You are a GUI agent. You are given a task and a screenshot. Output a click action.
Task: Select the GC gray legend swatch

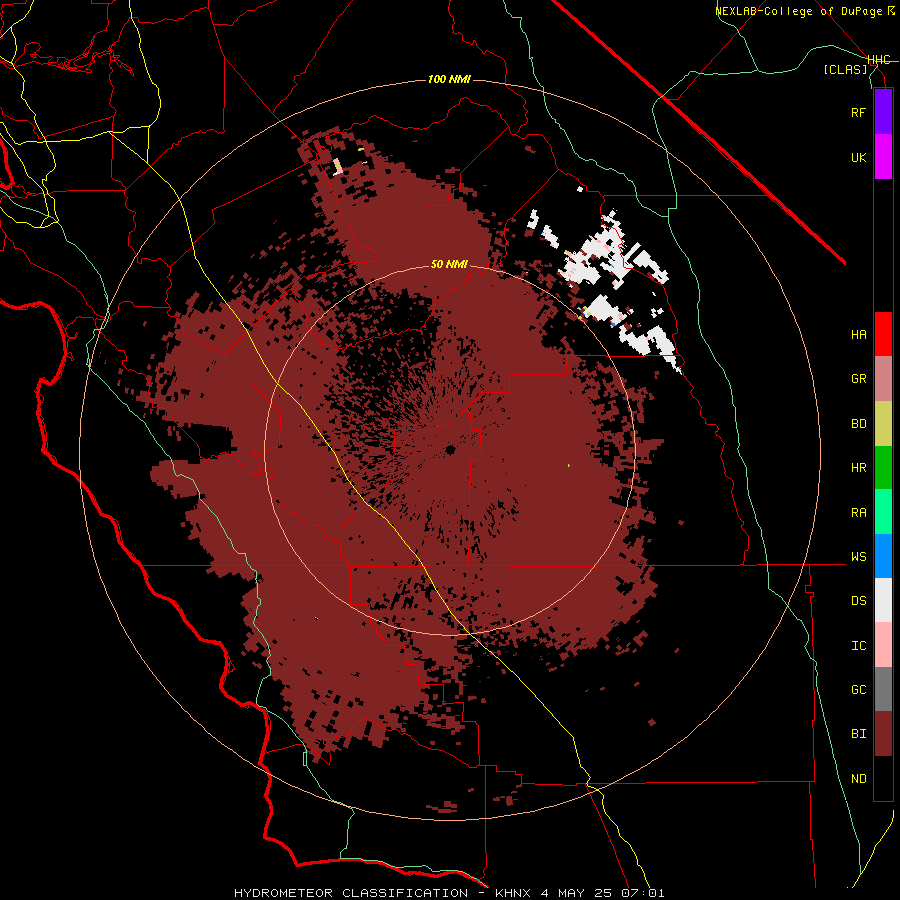tap(883, 689)
